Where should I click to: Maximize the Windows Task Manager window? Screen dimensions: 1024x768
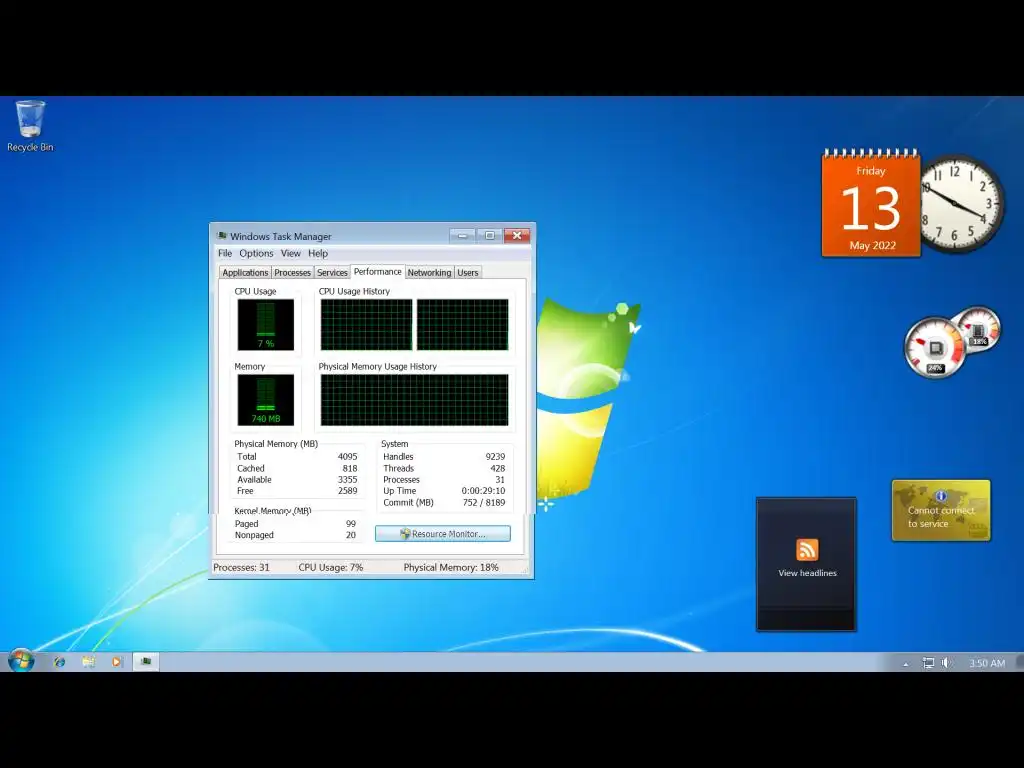tap(490, 235)
